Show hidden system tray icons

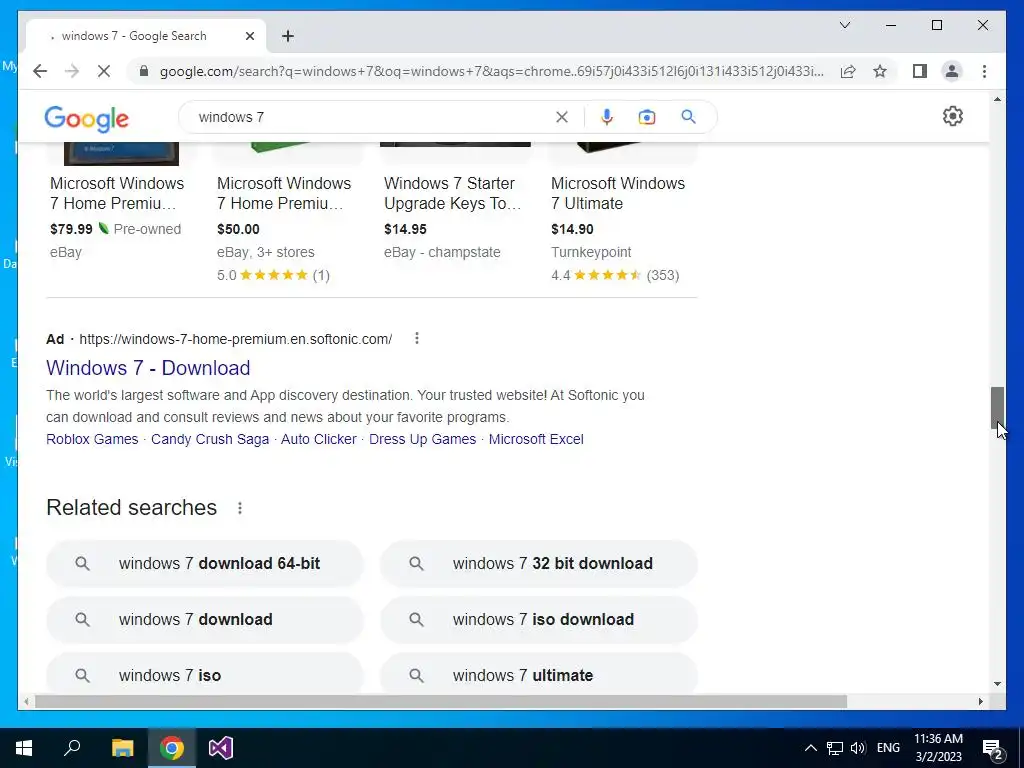point(810,748)
